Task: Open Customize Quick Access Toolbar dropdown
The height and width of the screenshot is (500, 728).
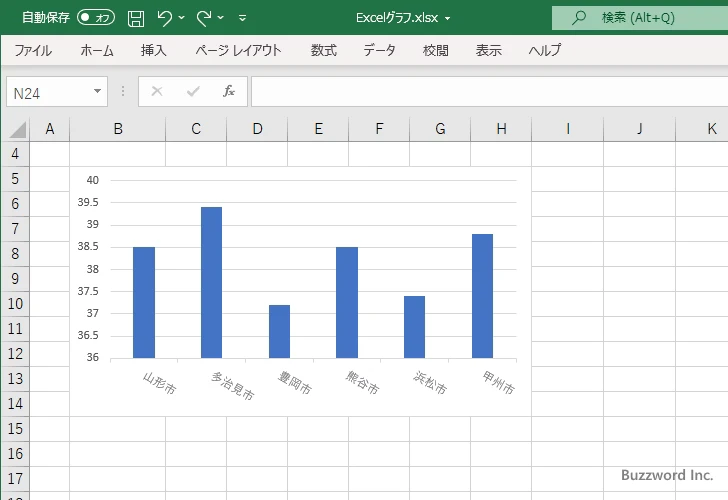Action: [242, 18]
